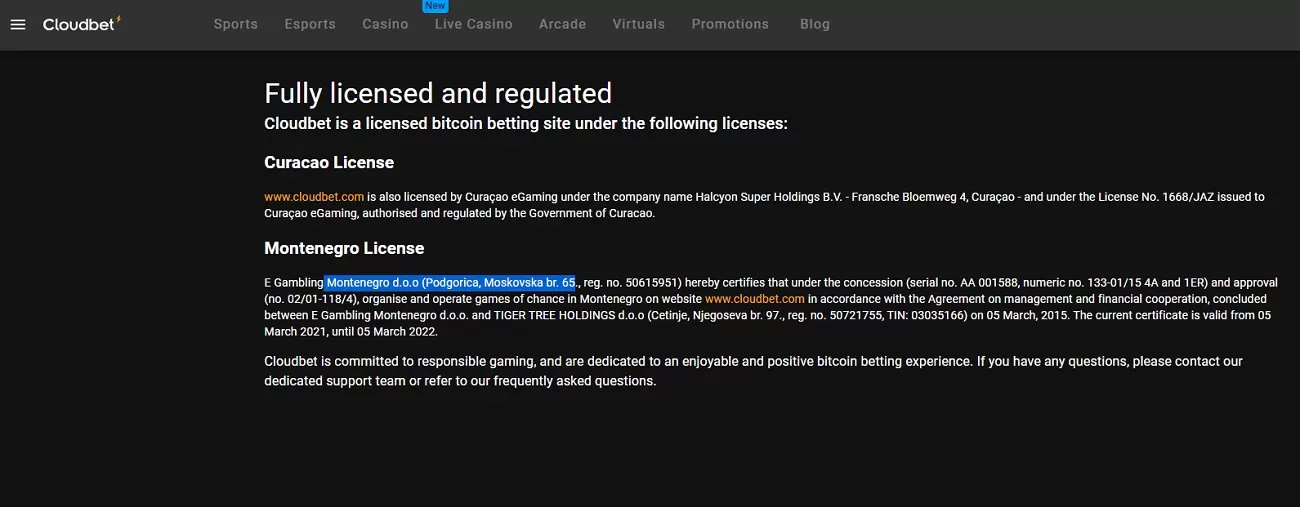Click the text 'dedicated support team'
This screenshot has width=1300, height=507.
tap(335, 381)
